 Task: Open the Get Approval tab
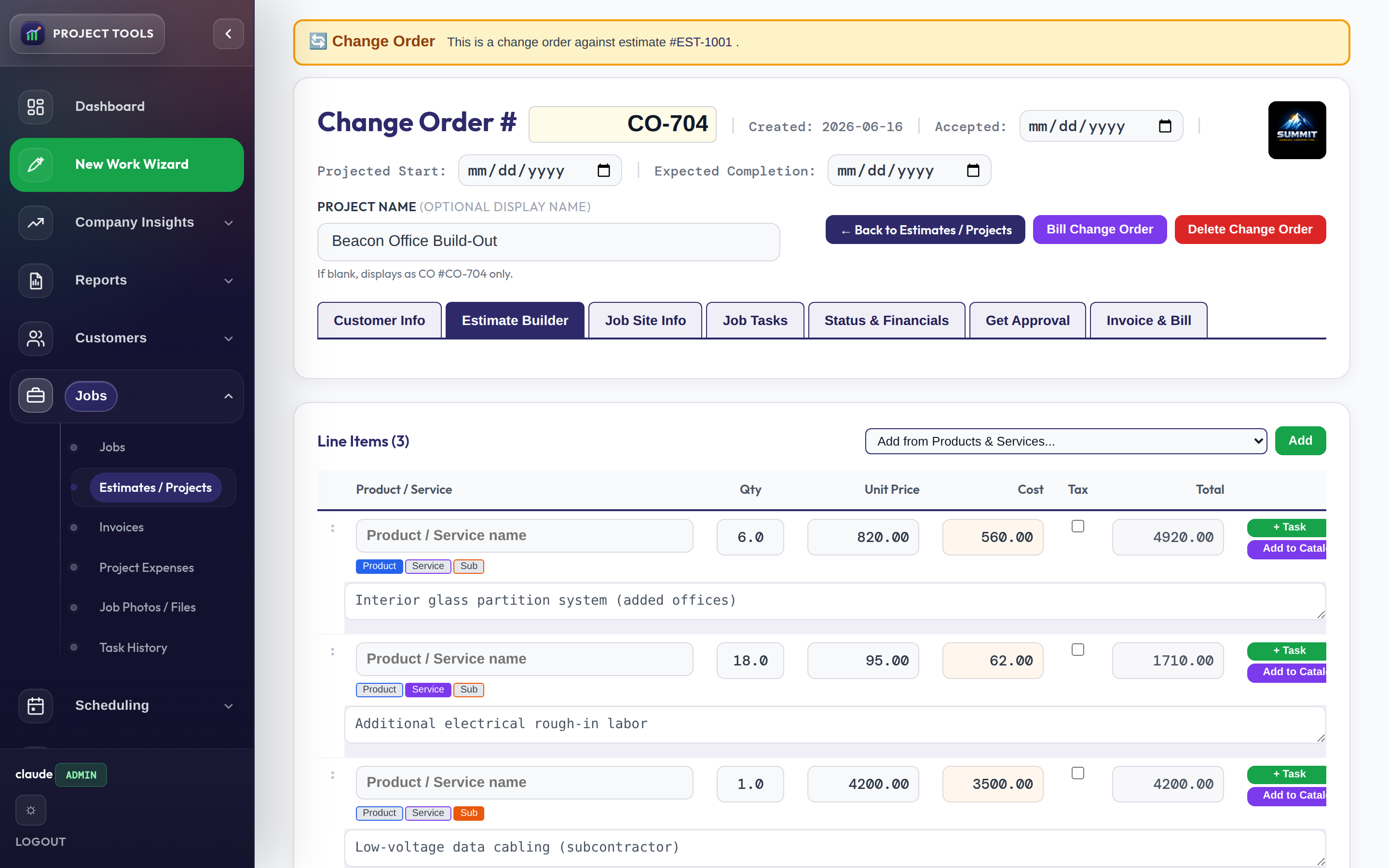pyautogui.click(x=1027, y=320)
